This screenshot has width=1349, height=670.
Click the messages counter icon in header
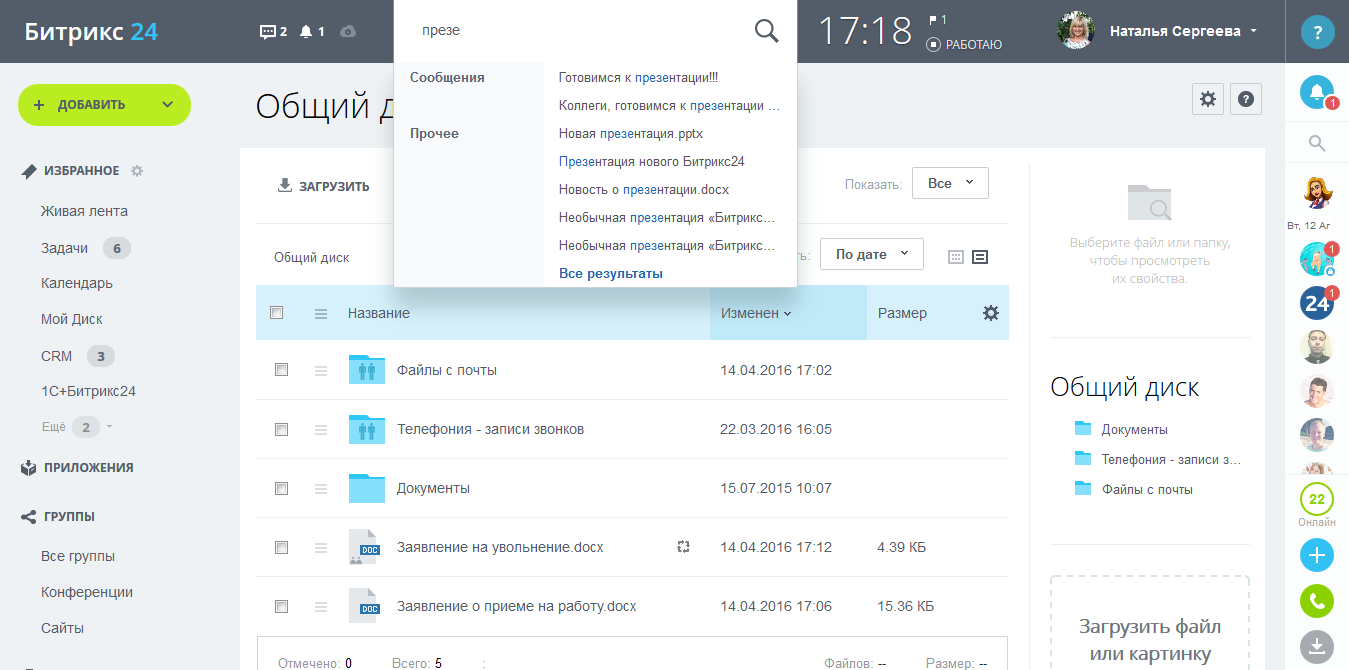[x=273, y=32]
